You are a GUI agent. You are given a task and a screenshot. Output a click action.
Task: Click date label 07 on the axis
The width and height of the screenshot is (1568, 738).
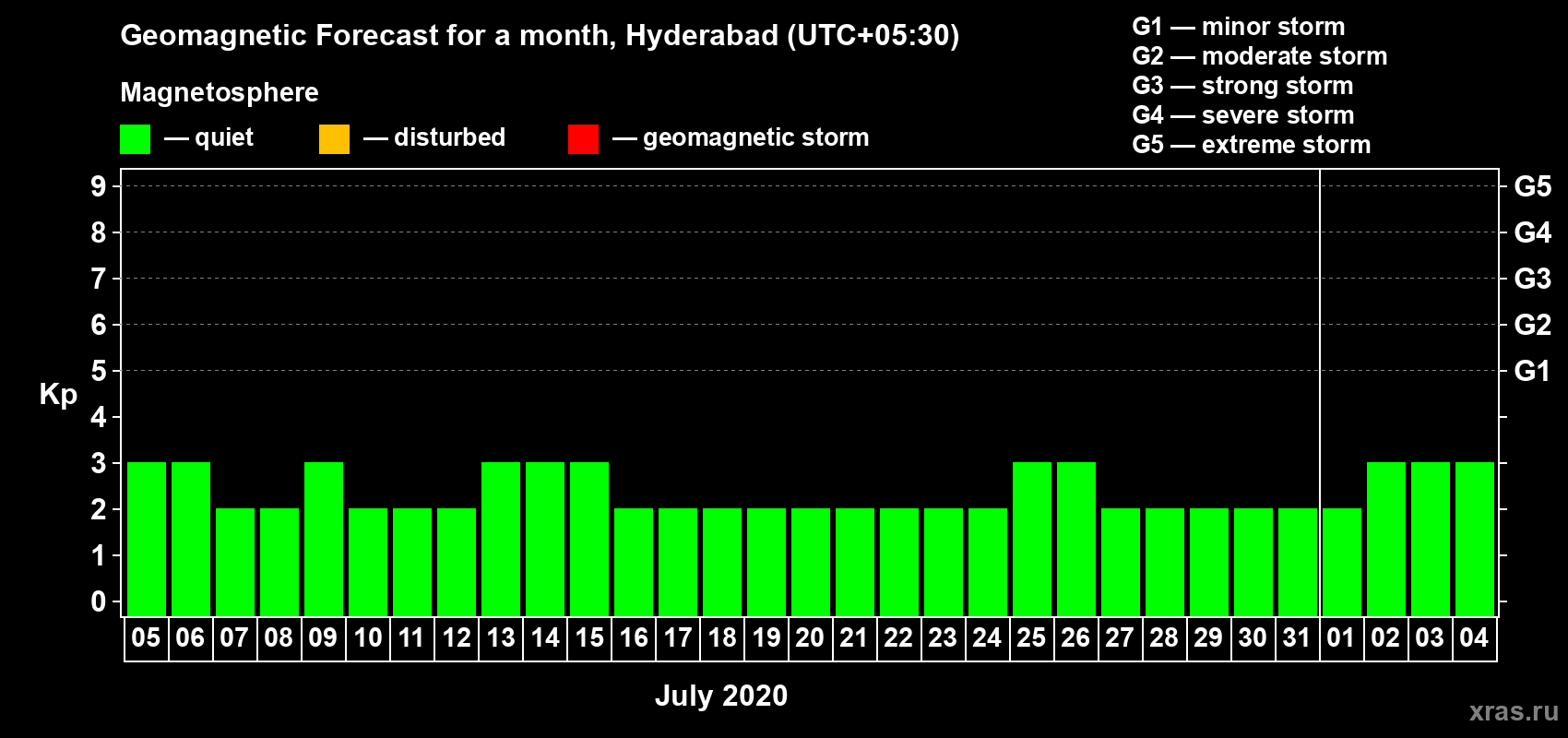pos(234,638)
